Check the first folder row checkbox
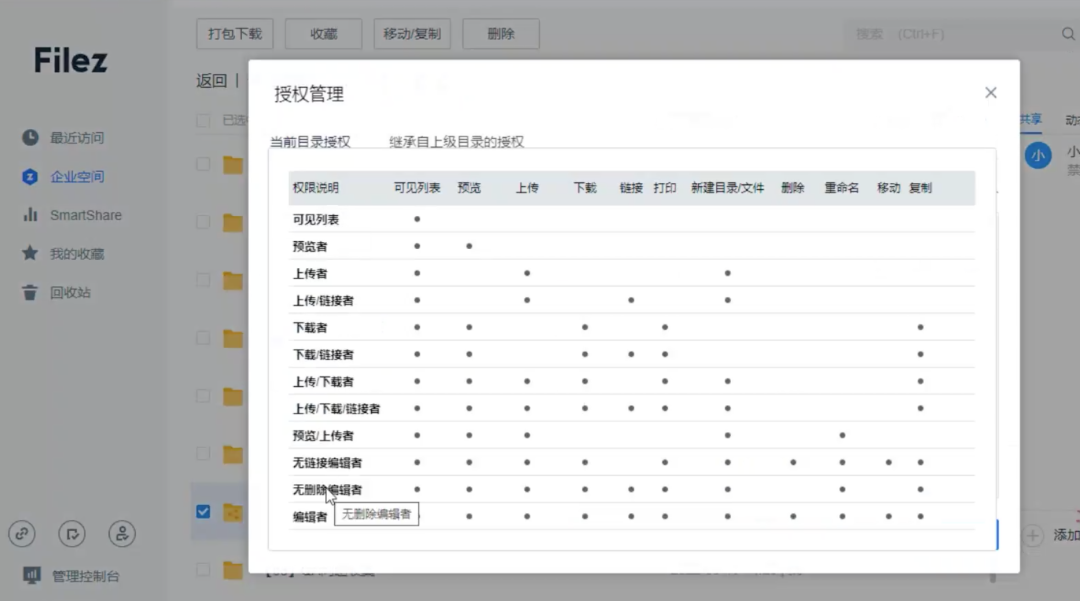Viewport: 1080px width, 601px height. [x=203, y=164]
